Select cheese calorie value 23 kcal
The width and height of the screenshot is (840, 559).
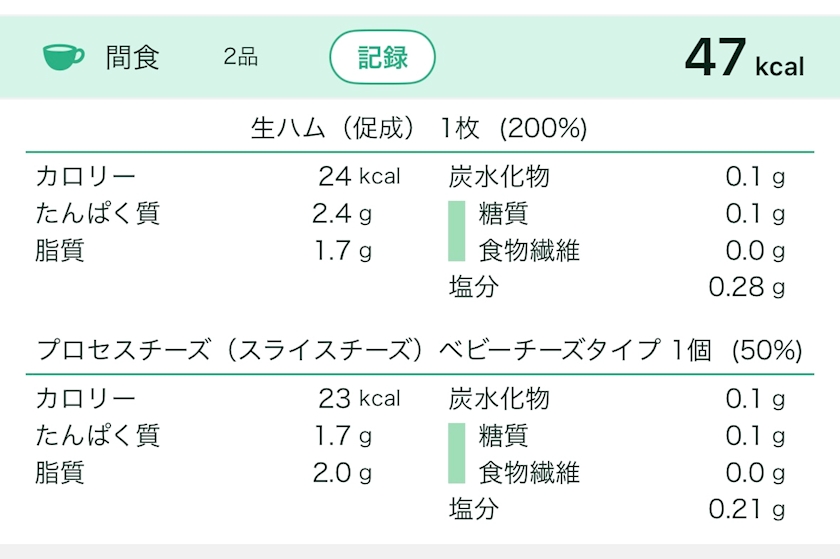tap(358, 399)
